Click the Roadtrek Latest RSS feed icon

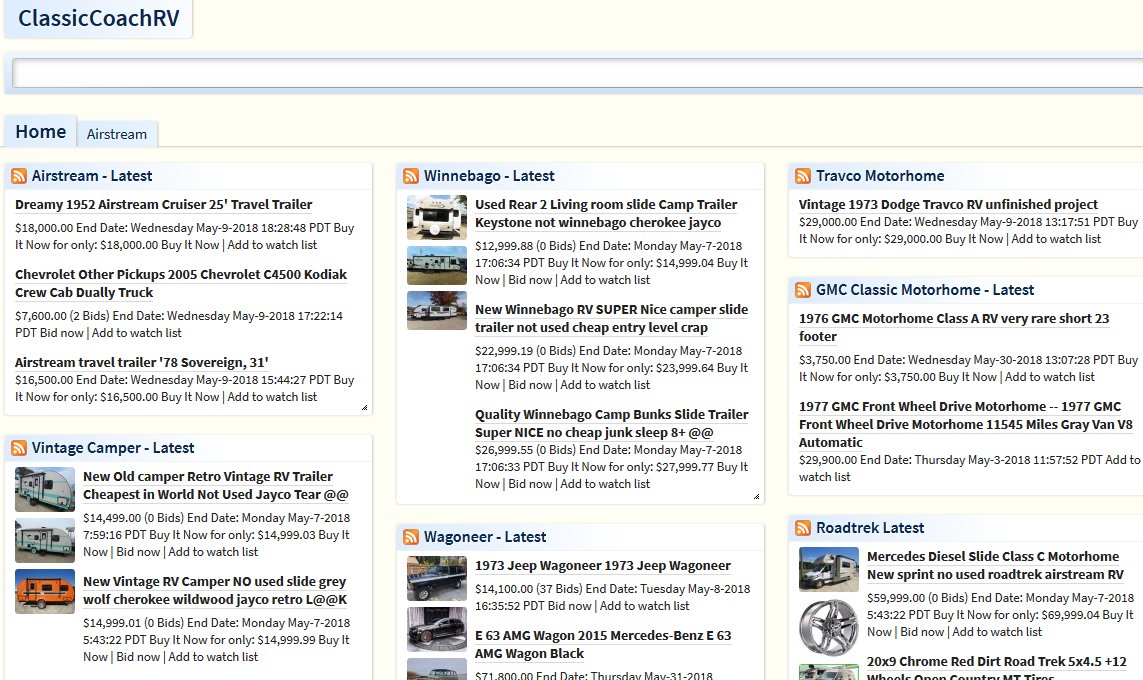(802, 528)
